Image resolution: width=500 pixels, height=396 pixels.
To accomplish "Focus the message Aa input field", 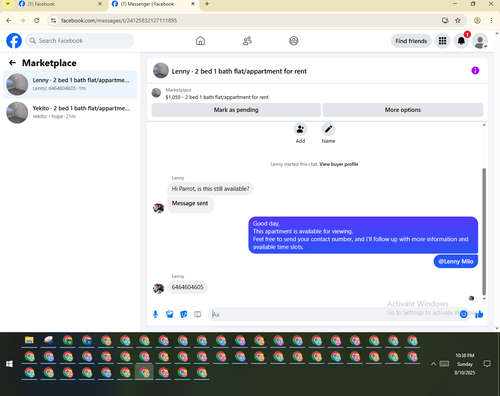I will [x=333, y=314].
